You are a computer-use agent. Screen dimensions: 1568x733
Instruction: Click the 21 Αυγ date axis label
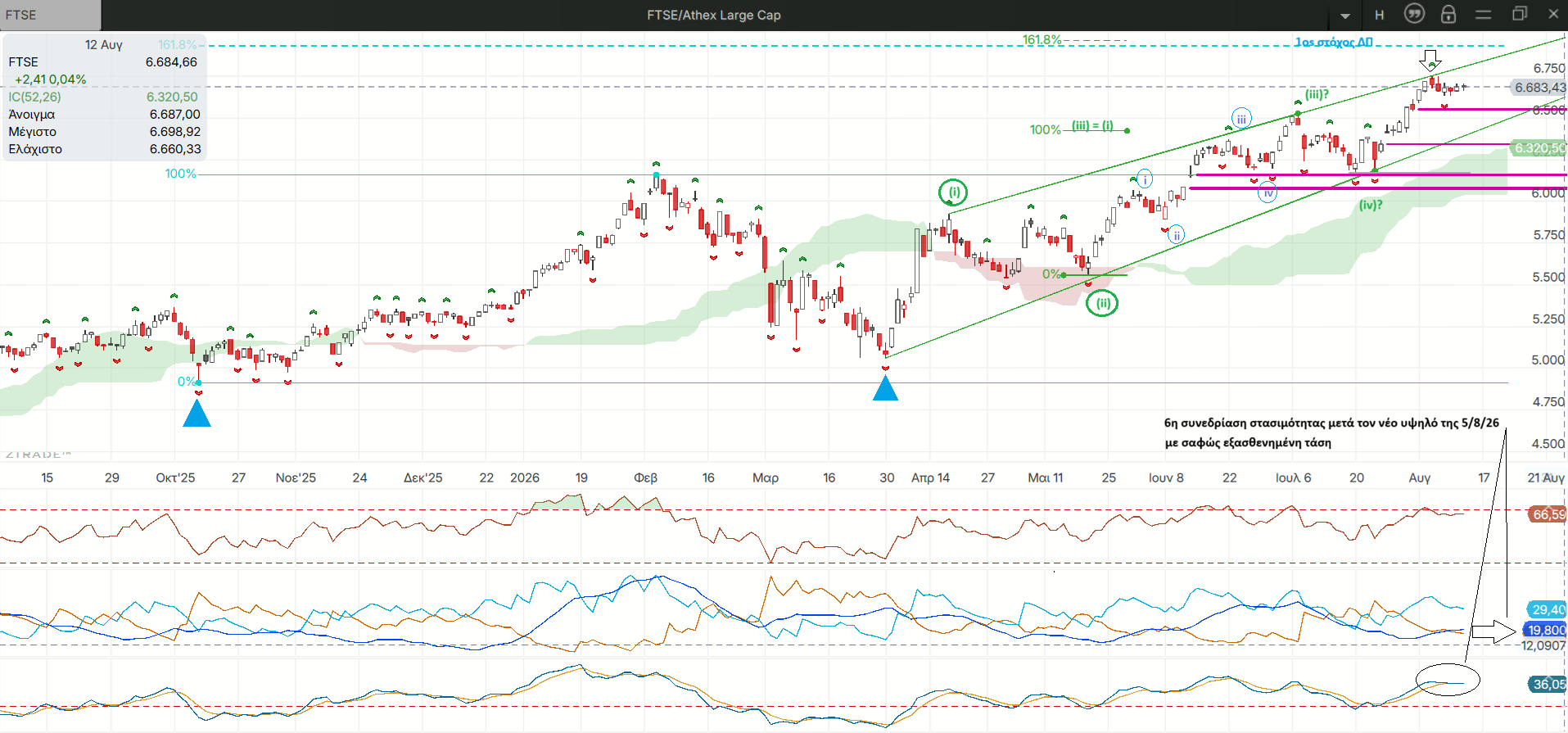(1546, 477)
